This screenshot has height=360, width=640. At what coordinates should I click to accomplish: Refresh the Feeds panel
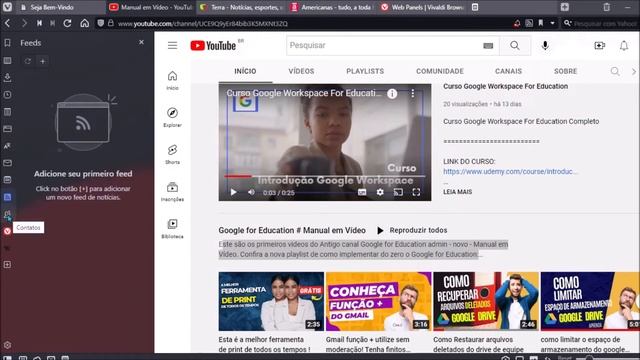click(28, 61)
